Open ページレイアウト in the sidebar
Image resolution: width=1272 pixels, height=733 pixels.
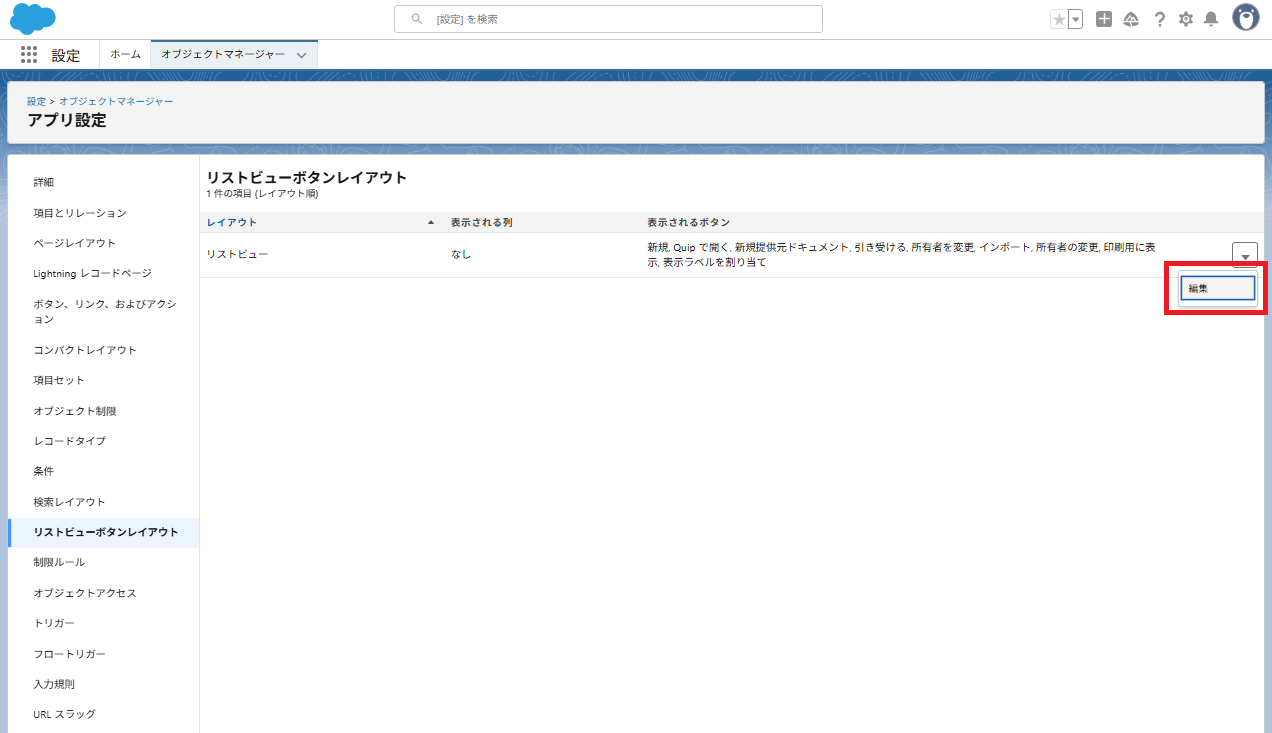pos(74,243)
